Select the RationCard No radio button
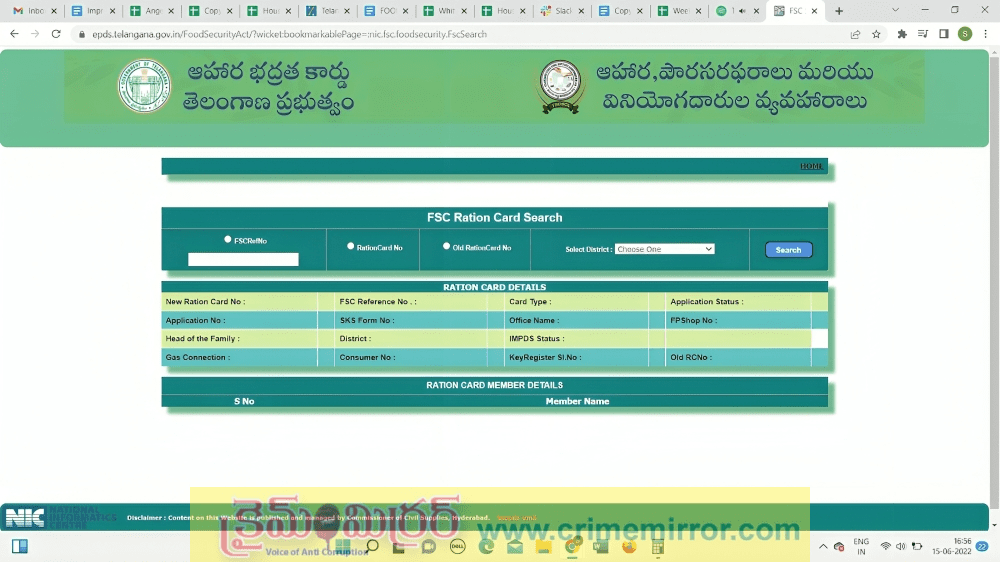This screenshot has height=562, width=1000. pos(350,246)
